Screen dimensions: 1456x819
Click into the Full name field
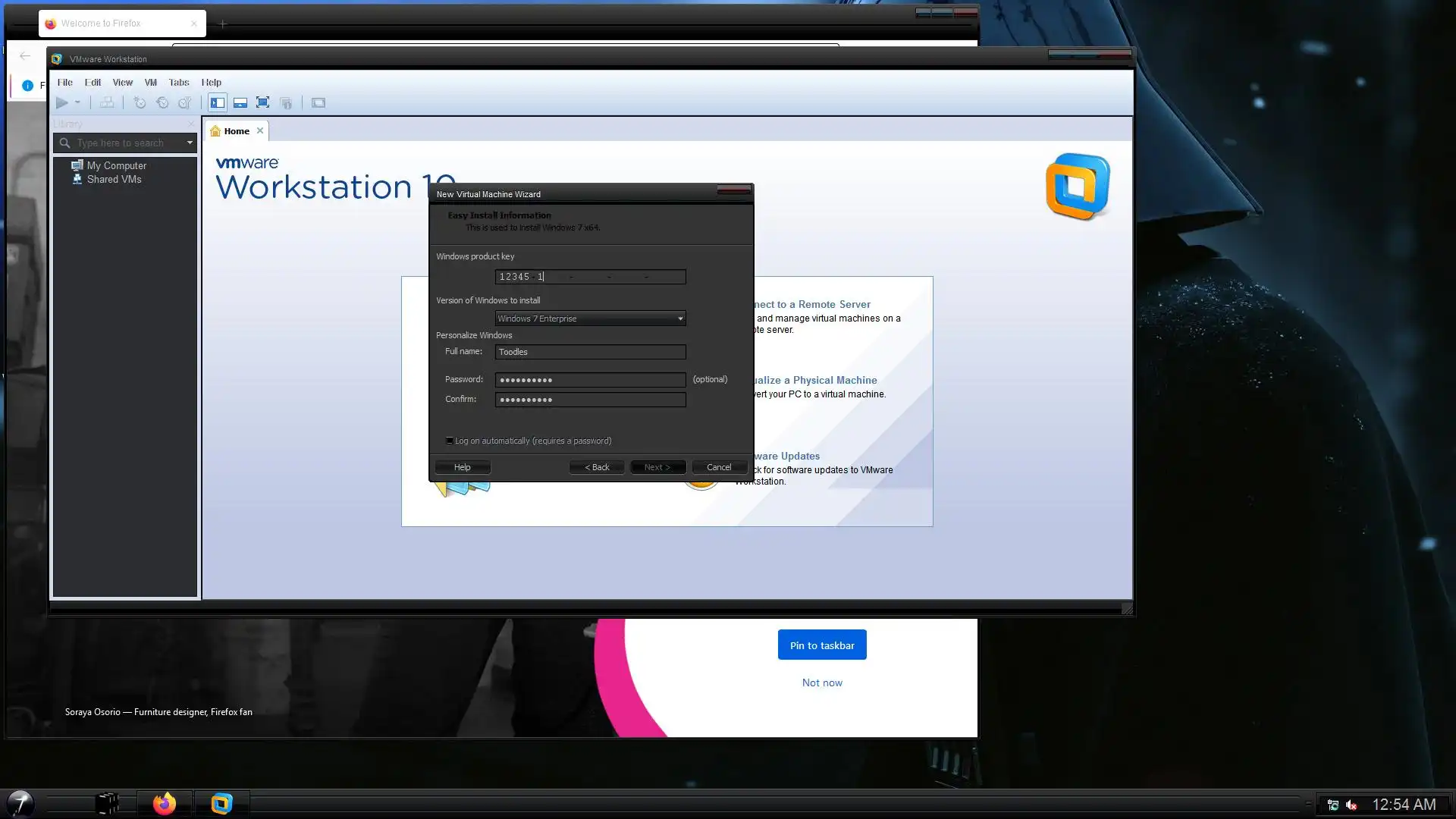click(590, 352)
